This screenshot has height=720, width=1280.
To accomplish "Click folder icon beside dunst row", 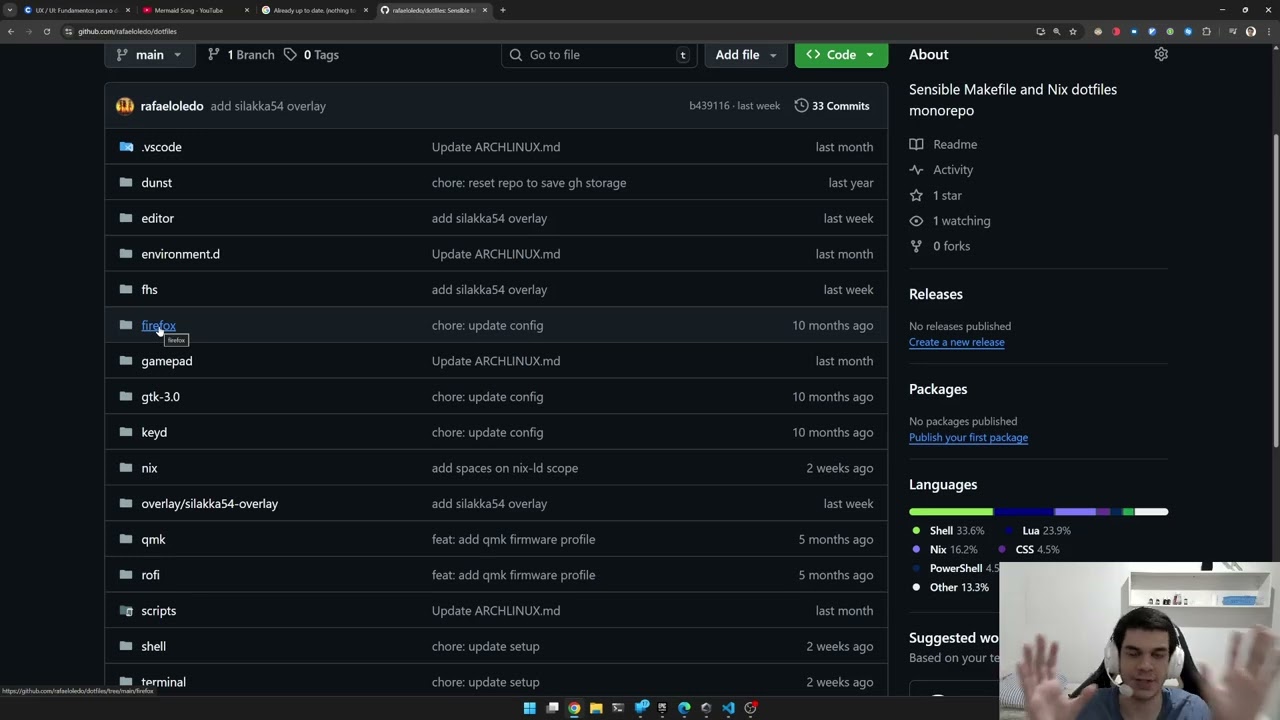I will coord(126,182).
